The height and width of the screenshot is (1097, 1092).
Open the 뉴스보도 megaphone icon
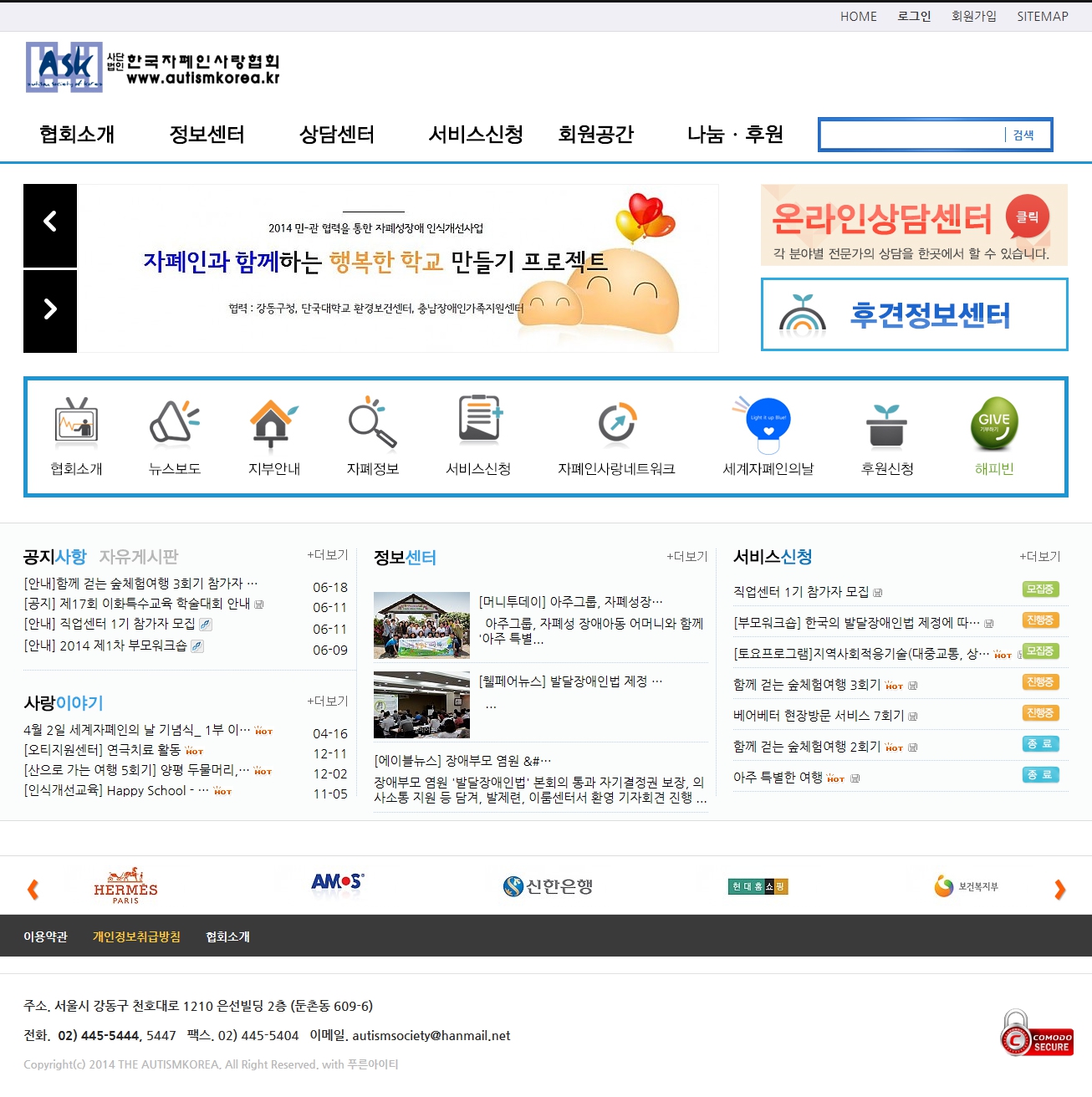click(174, 421)
